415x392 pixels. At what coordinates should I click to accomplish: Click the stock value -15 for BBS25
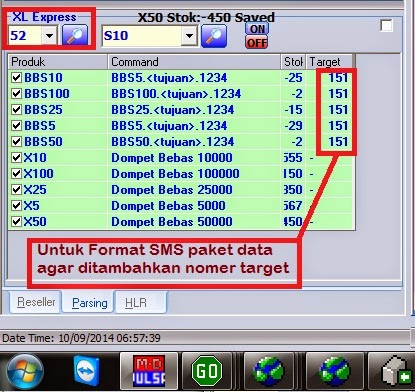[294, 110]
